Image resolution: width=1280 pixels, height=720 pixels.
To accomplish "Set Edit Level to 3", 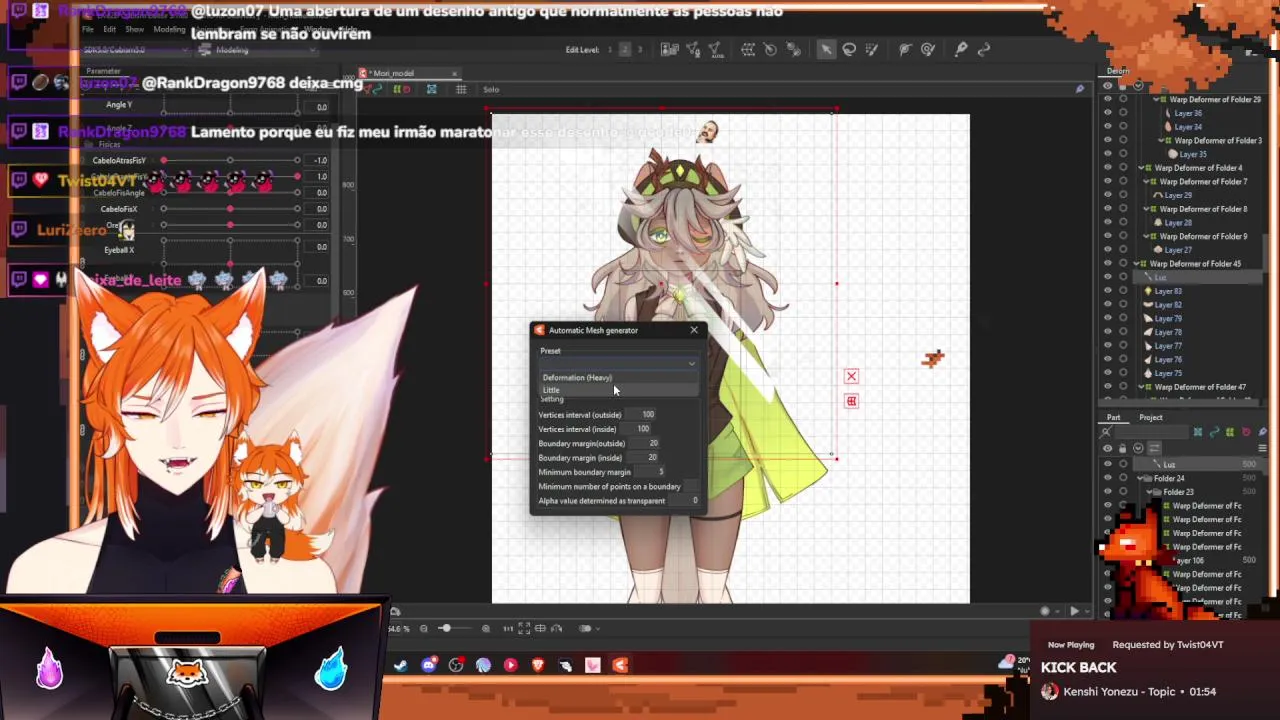I will coord(640,50).
